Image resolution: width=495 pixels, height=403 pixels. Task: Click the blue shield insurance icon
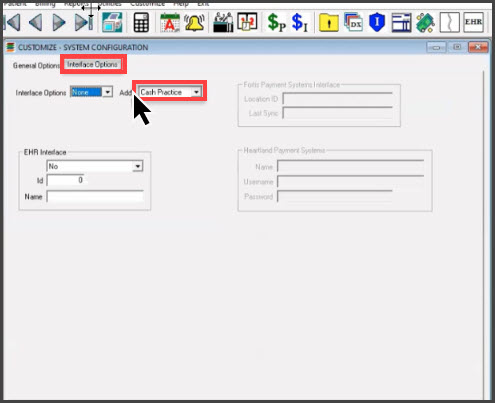point(377,23)
